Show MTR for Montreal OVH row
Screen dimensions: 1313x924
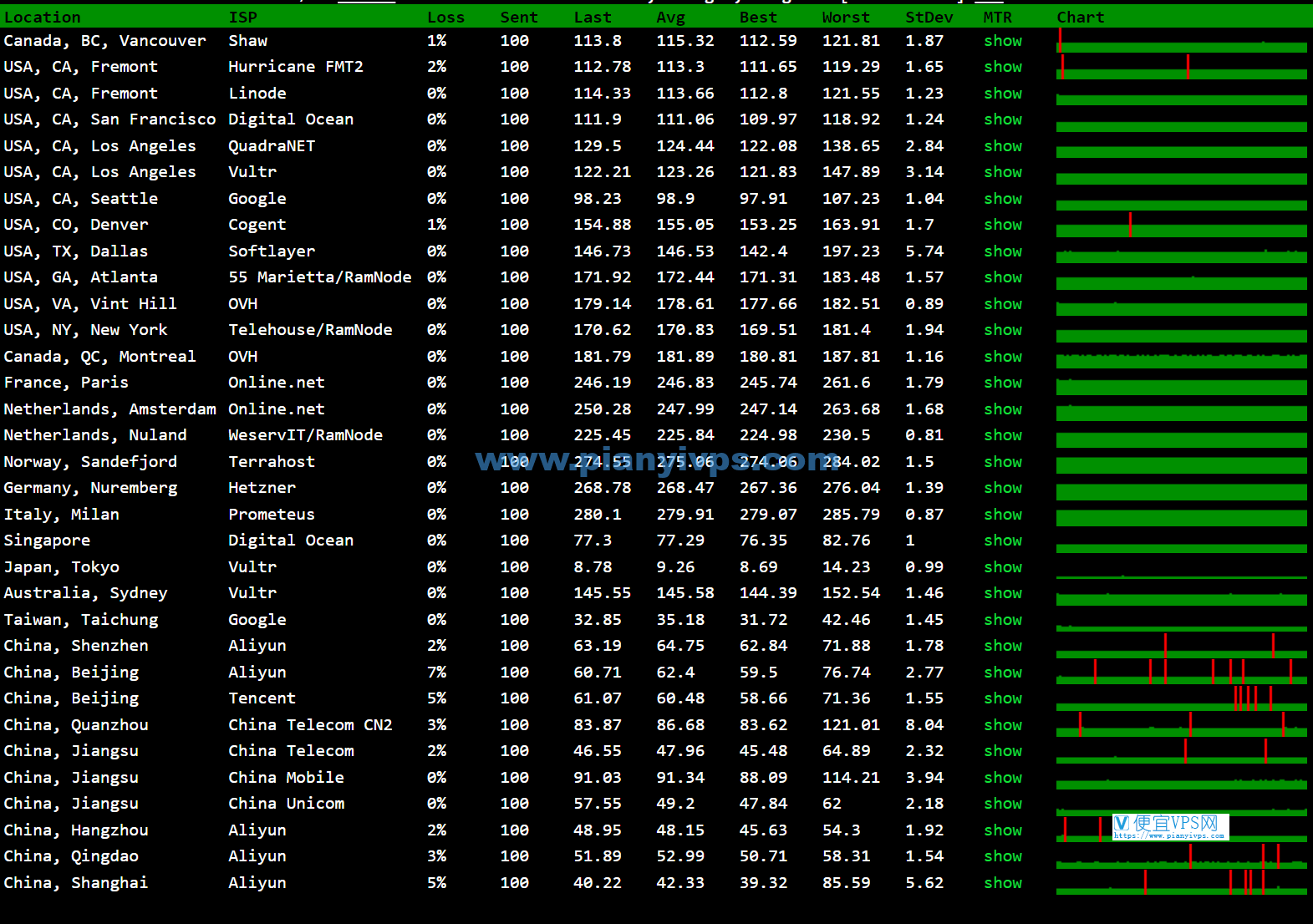tap(1003, 357)
